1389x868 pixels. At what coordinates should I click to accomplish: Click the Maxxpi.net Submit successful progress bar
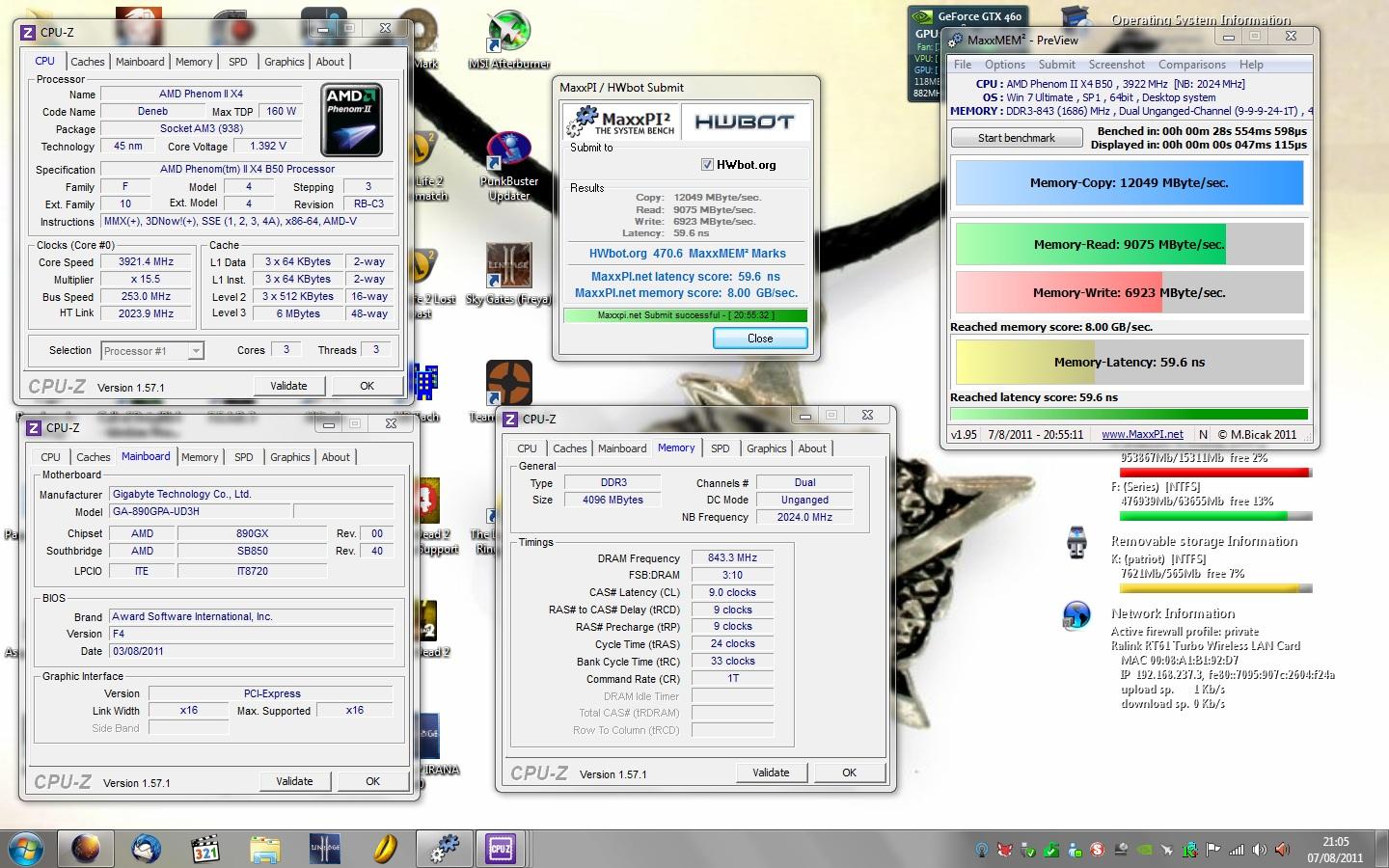tap(685, 315)
